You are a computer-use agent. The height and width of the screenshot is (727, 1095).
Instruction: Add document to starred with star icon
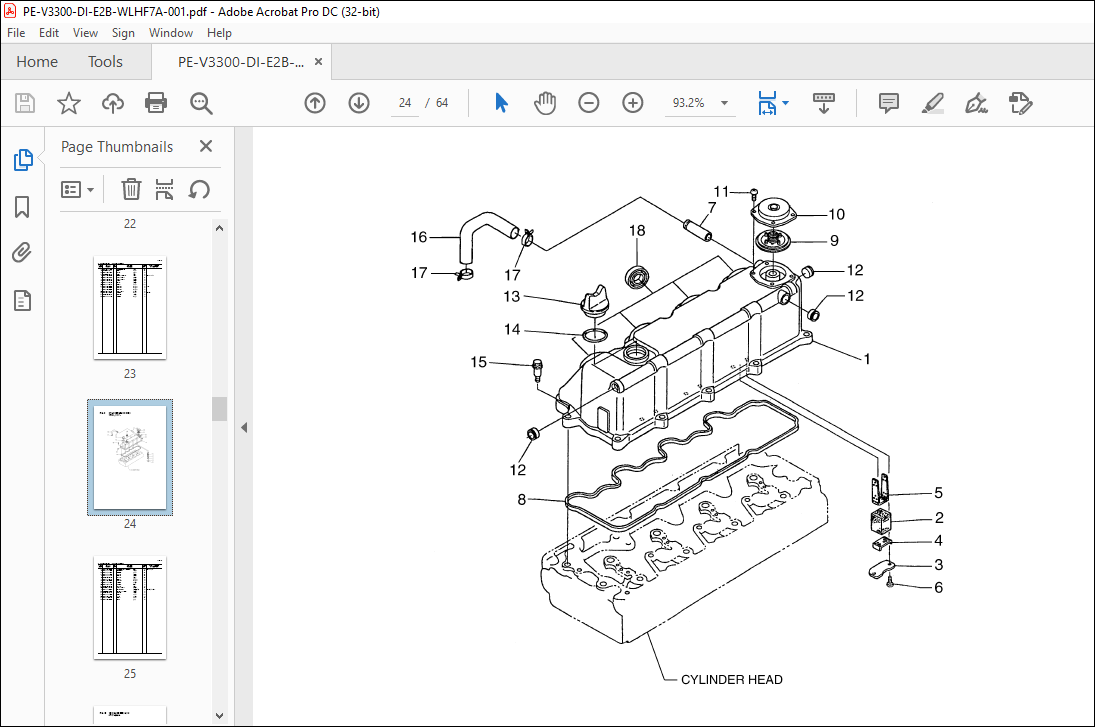click(x=68, y=103)
